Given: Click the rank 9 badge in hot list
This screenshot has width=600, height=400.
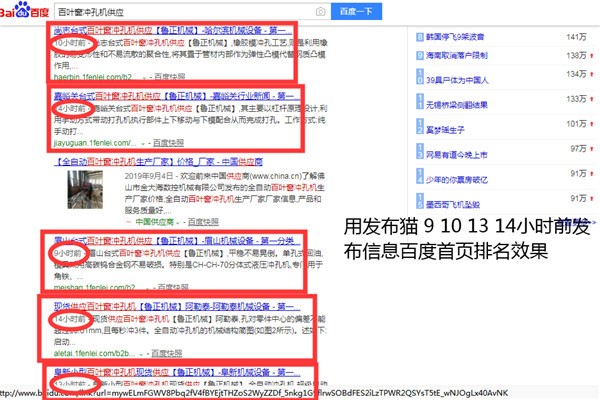Looking at the screenshot, I should [x=420, y=56].
